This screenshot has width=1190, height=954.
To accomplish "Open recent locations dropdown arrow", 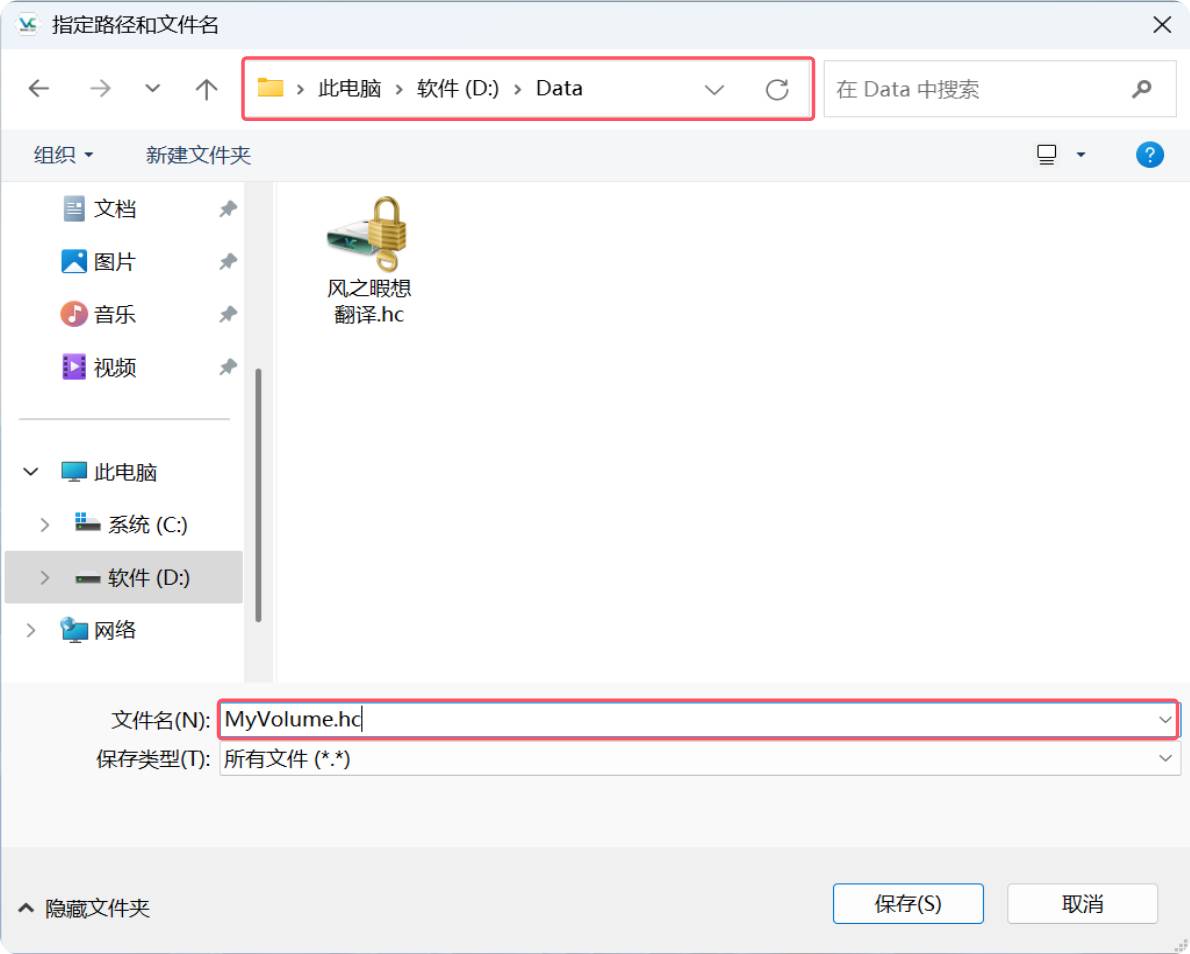I will 152,89.
